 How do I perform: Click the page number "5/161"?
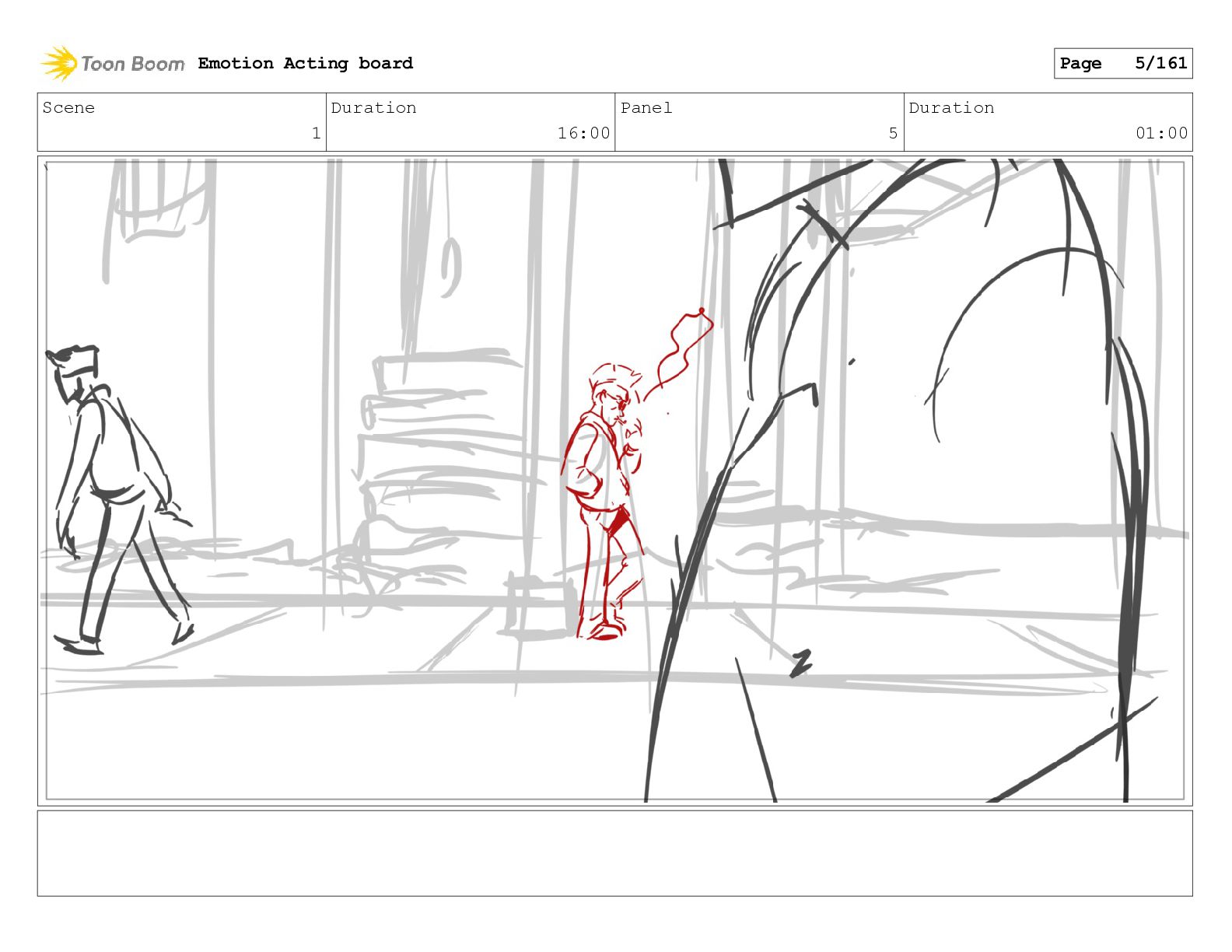coord(1160,63)
